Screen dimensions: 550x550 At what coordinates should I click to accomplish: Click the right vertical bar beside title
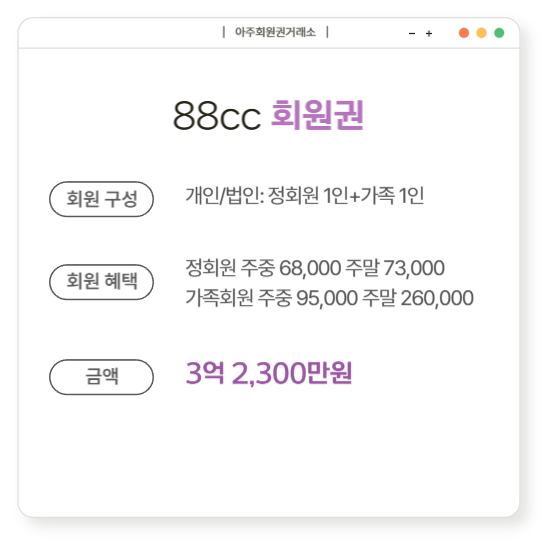(x=327, y=32)
